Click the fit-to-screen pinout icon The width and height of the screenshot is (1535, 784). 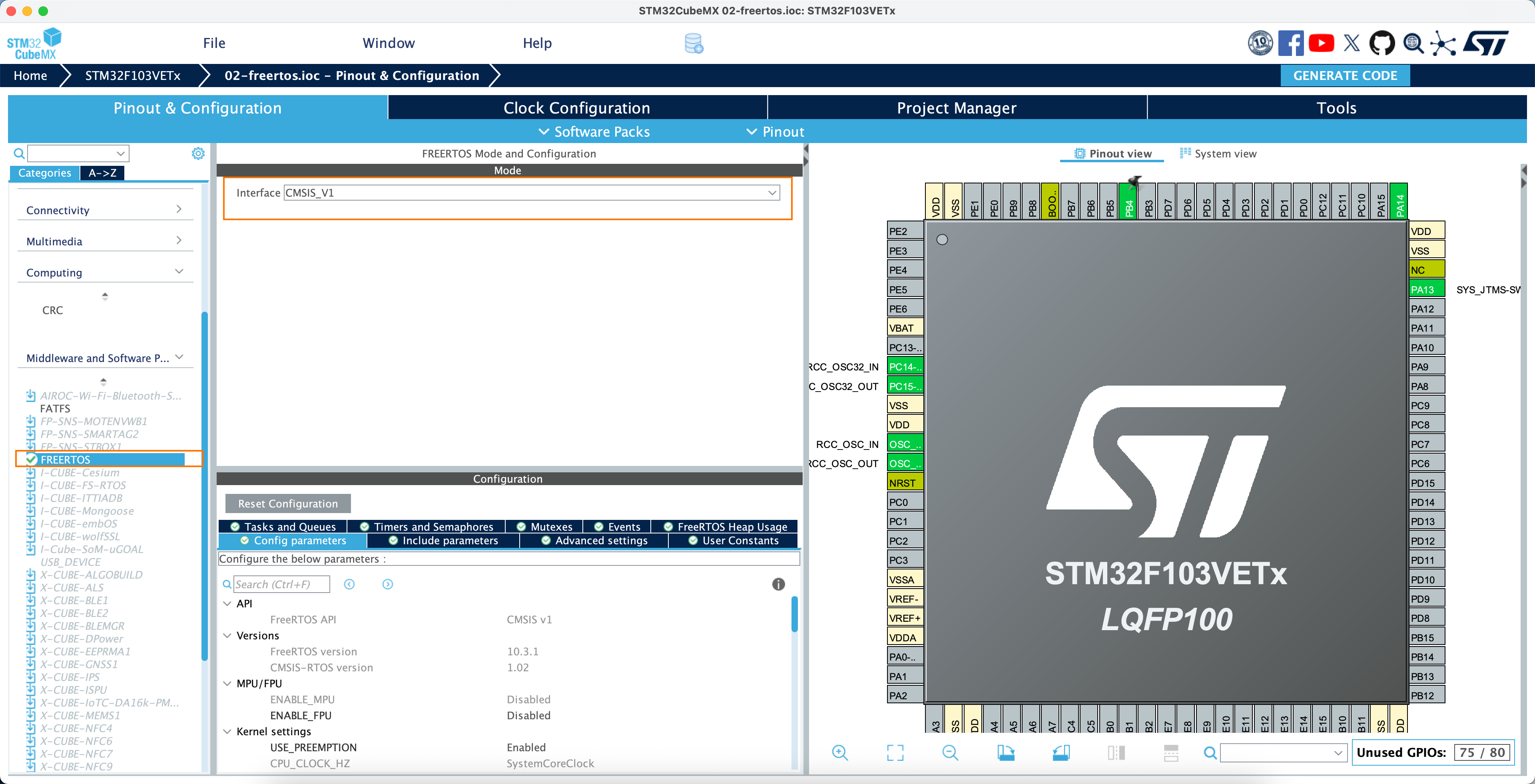coord(895,752)
